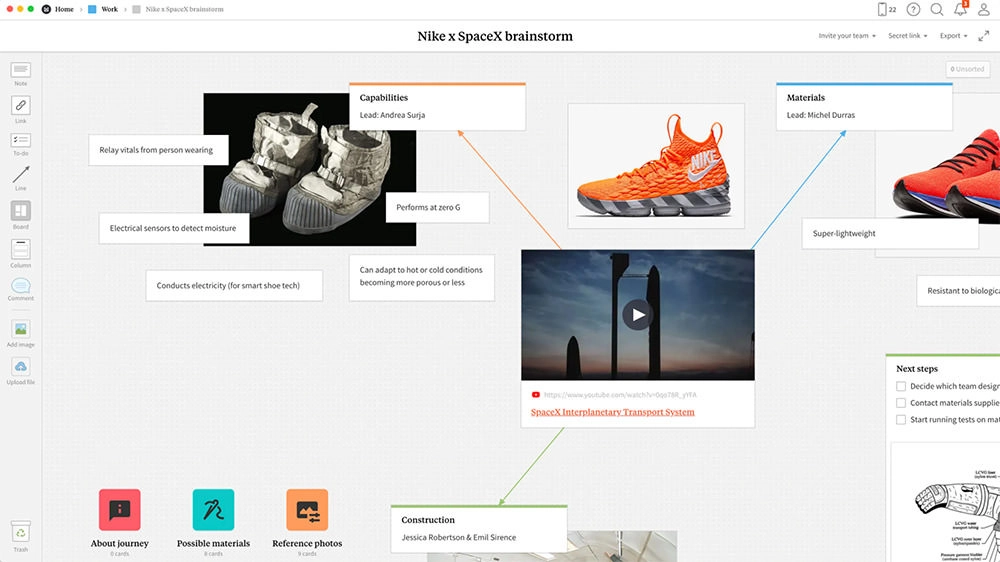The image size is (1000, 562).
Task: Select the Link tool in sidebar
Action: [20, 106]
